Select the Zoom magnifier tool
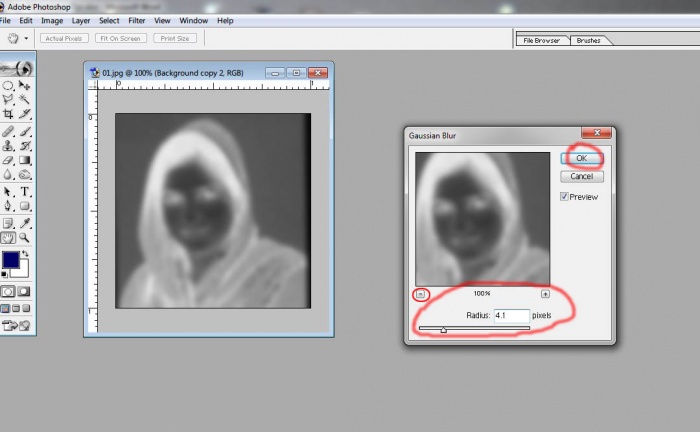 pos(25,237)
